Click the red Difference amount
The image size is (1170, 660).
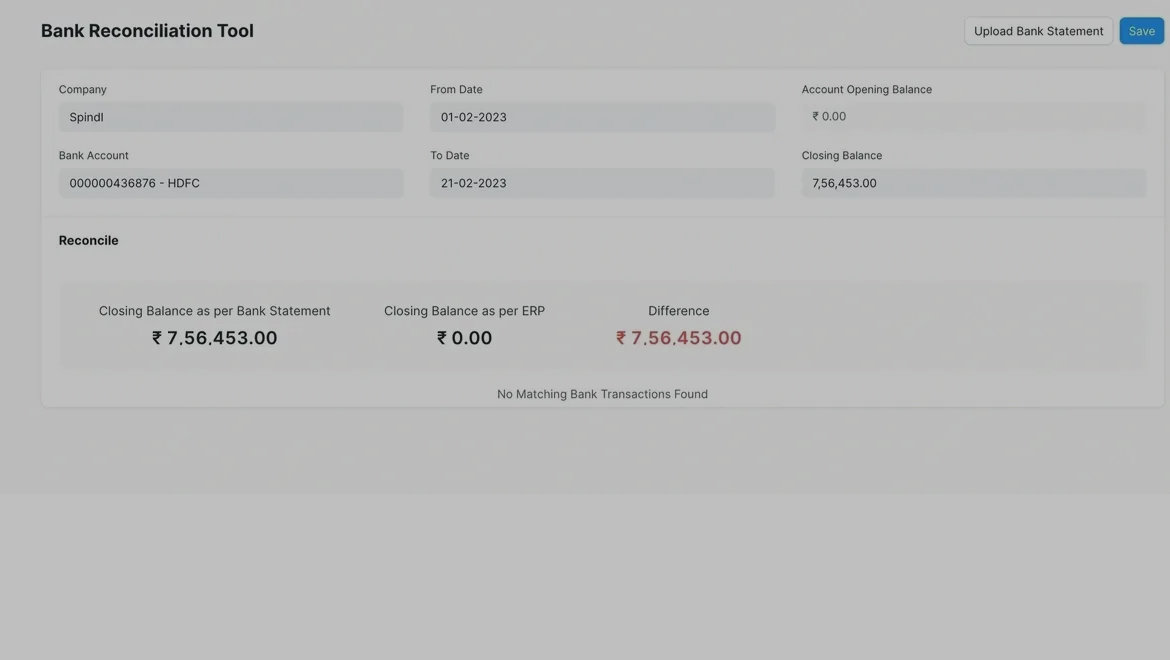click(x=679, y=338)
